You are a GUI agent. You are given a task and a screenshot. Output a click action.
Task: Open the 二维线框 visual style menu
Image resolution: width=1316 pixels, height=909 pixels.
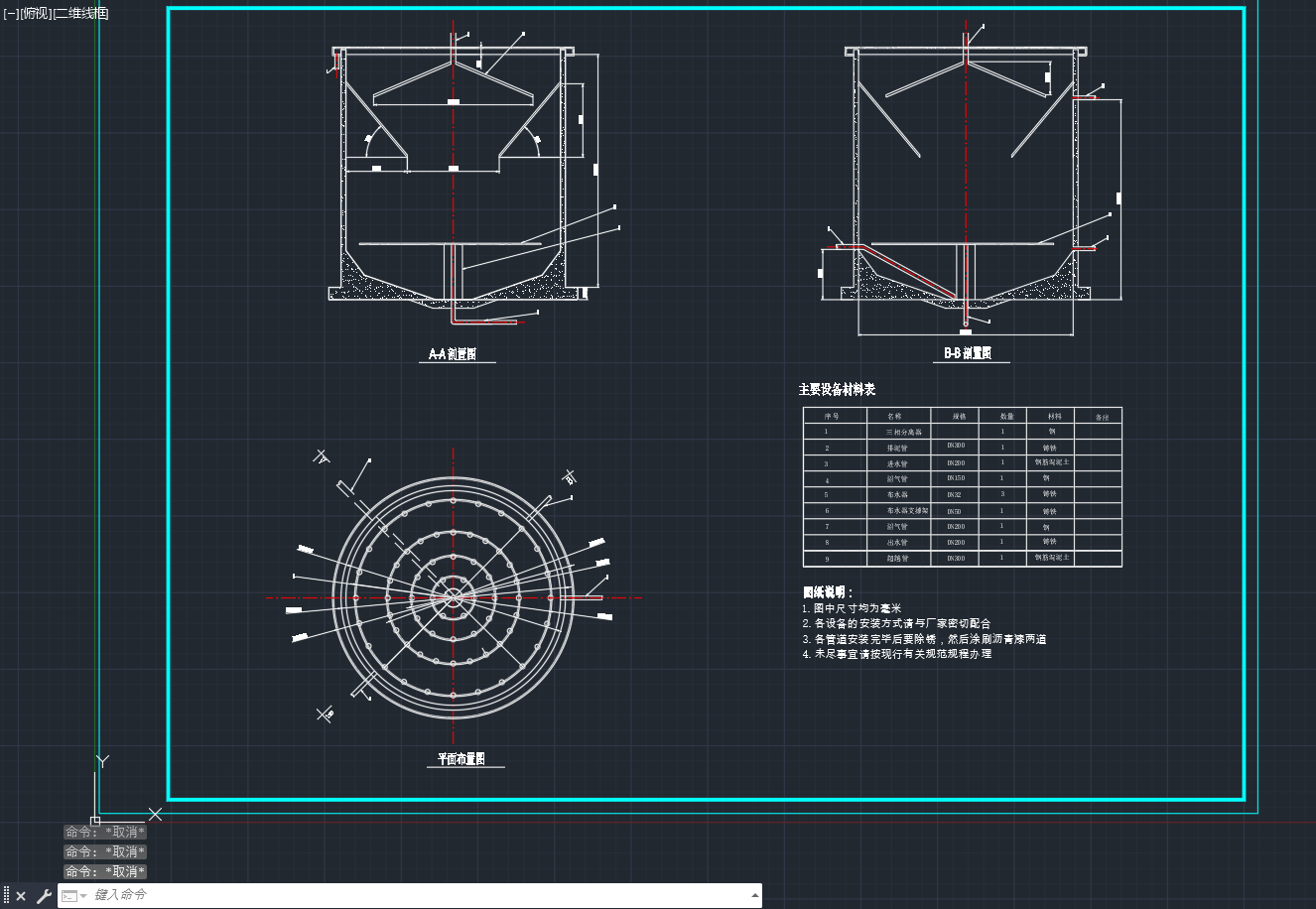pos(80,13)
